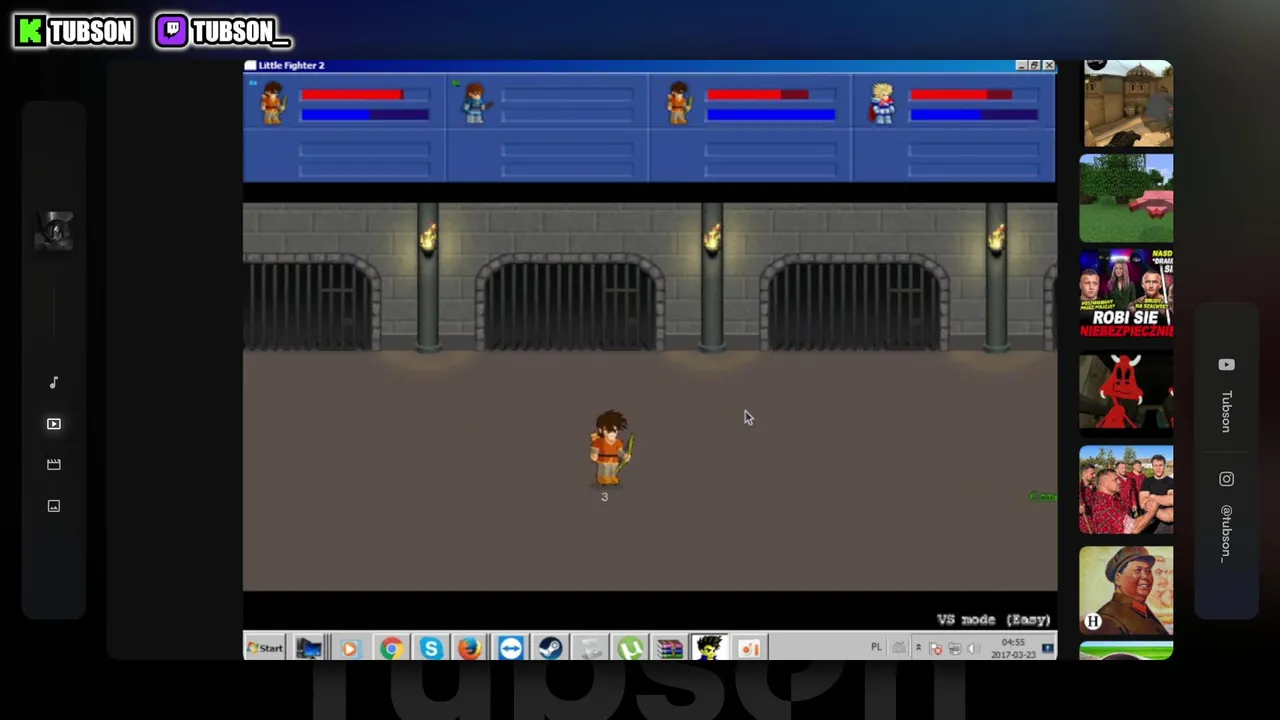Click the red flag action center tray icon

coord(936,648)
